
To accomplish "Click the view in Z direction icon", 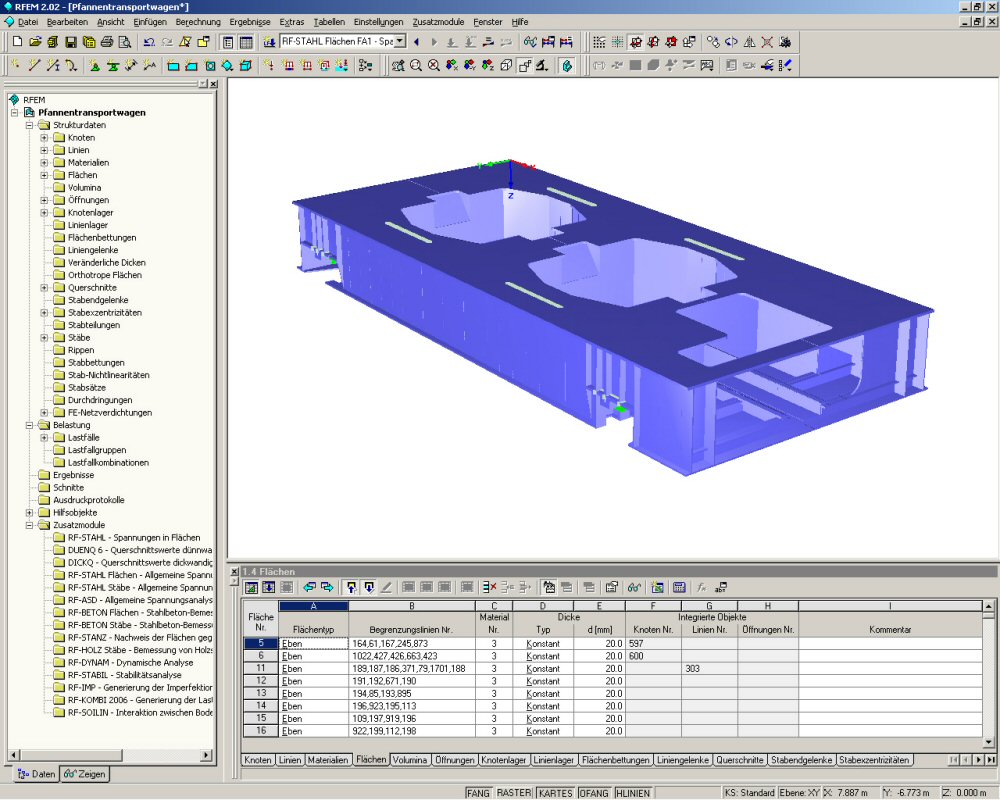I will [487, 65].
